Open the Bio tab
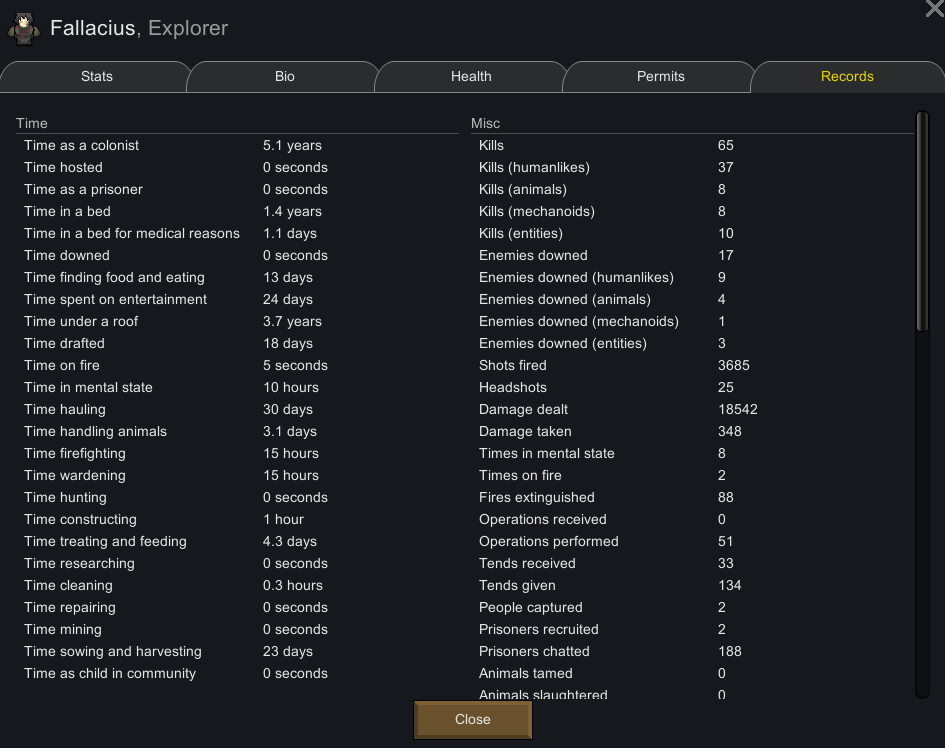Screen dimensions: 945x748 [x=284, y=77]
